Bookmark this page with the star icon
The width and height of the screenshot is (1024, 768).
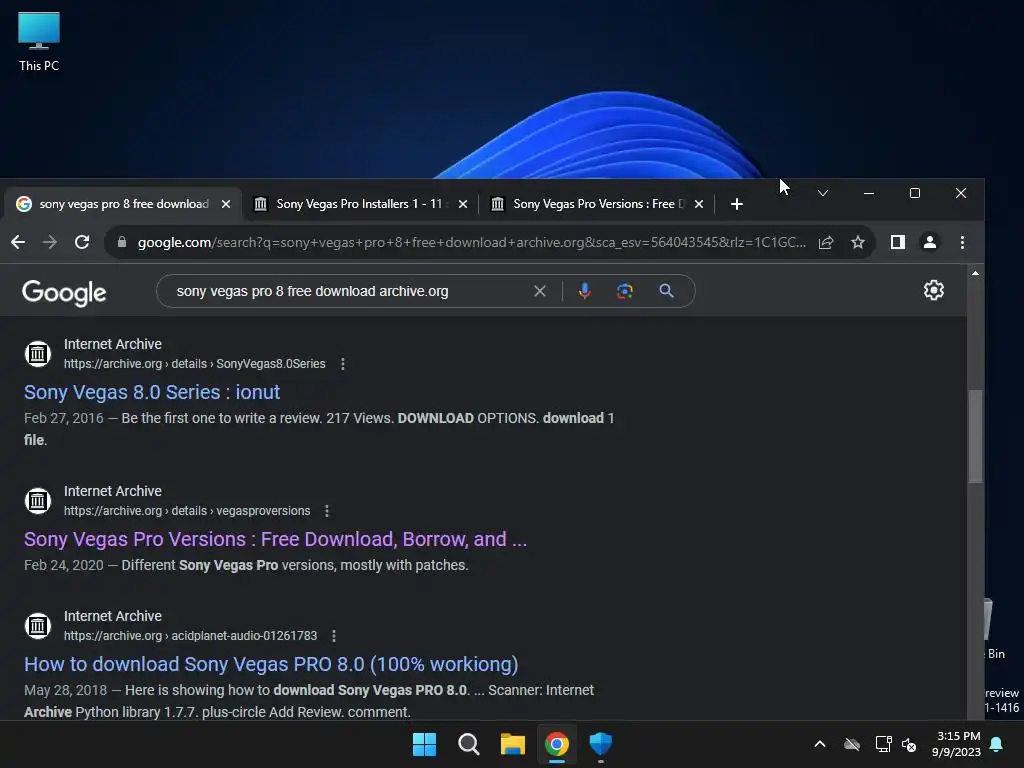click(857, 242)
